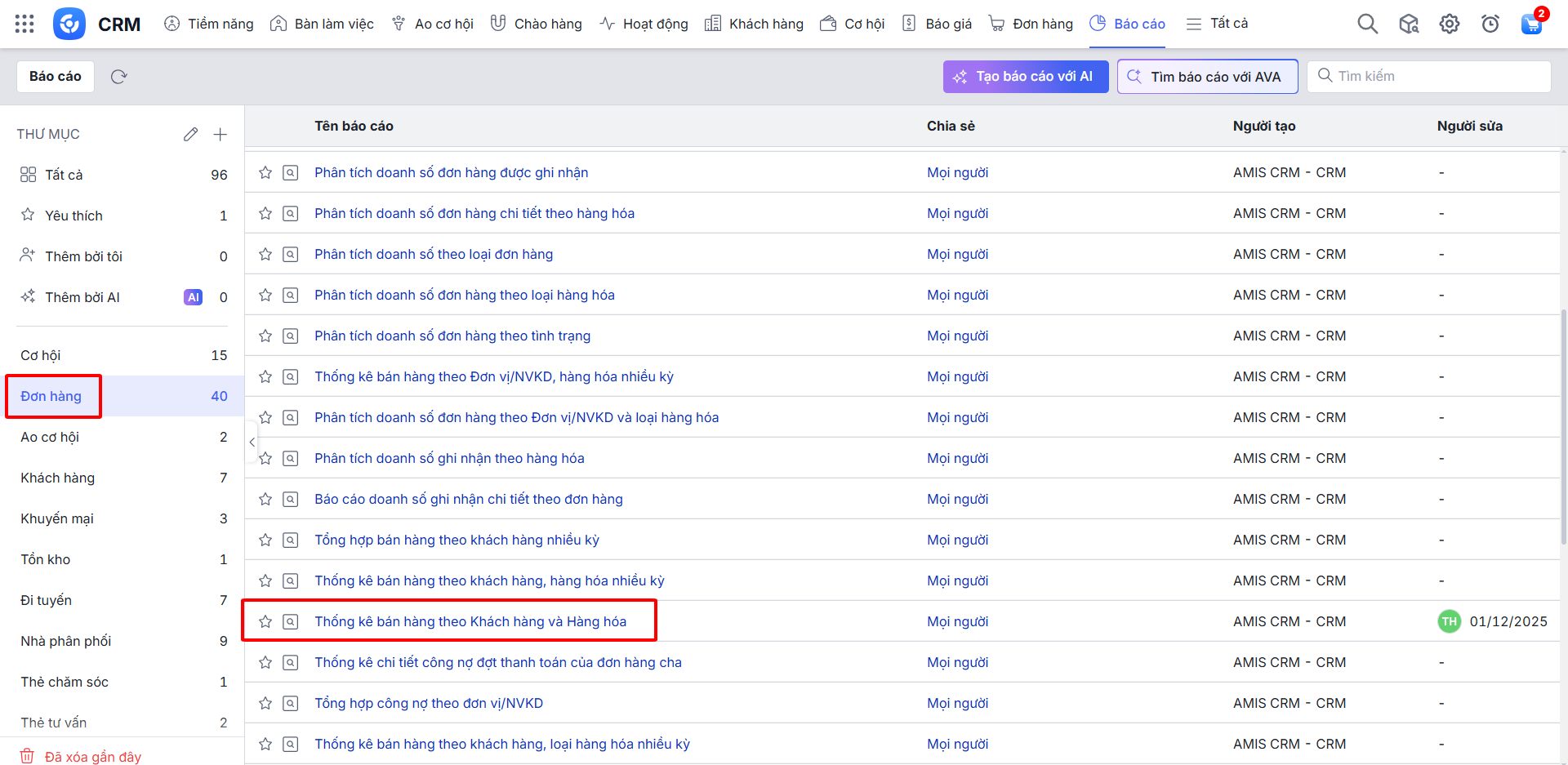This screenshot has width=1568, height=765.
Task: Open the settings gear icon
Action: 1450,24
